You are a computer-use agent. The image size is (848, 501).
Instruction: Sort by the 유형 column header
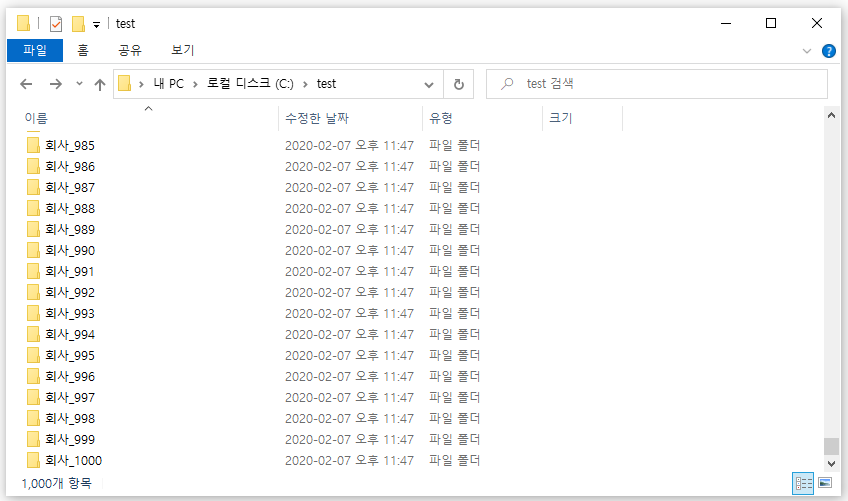[x=441, y=118]
